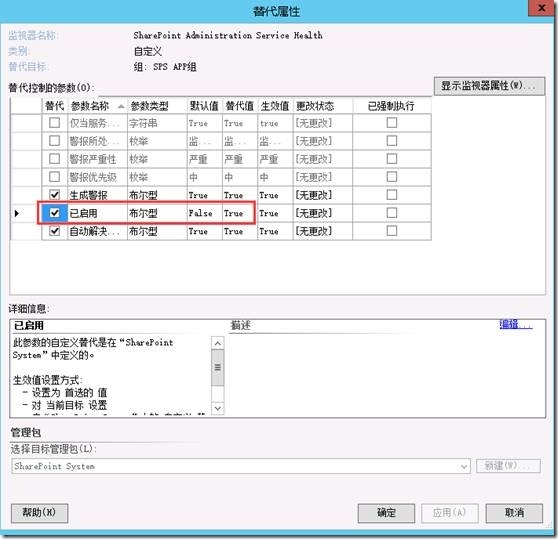Click the 生效值 column header

coord(275,106)
